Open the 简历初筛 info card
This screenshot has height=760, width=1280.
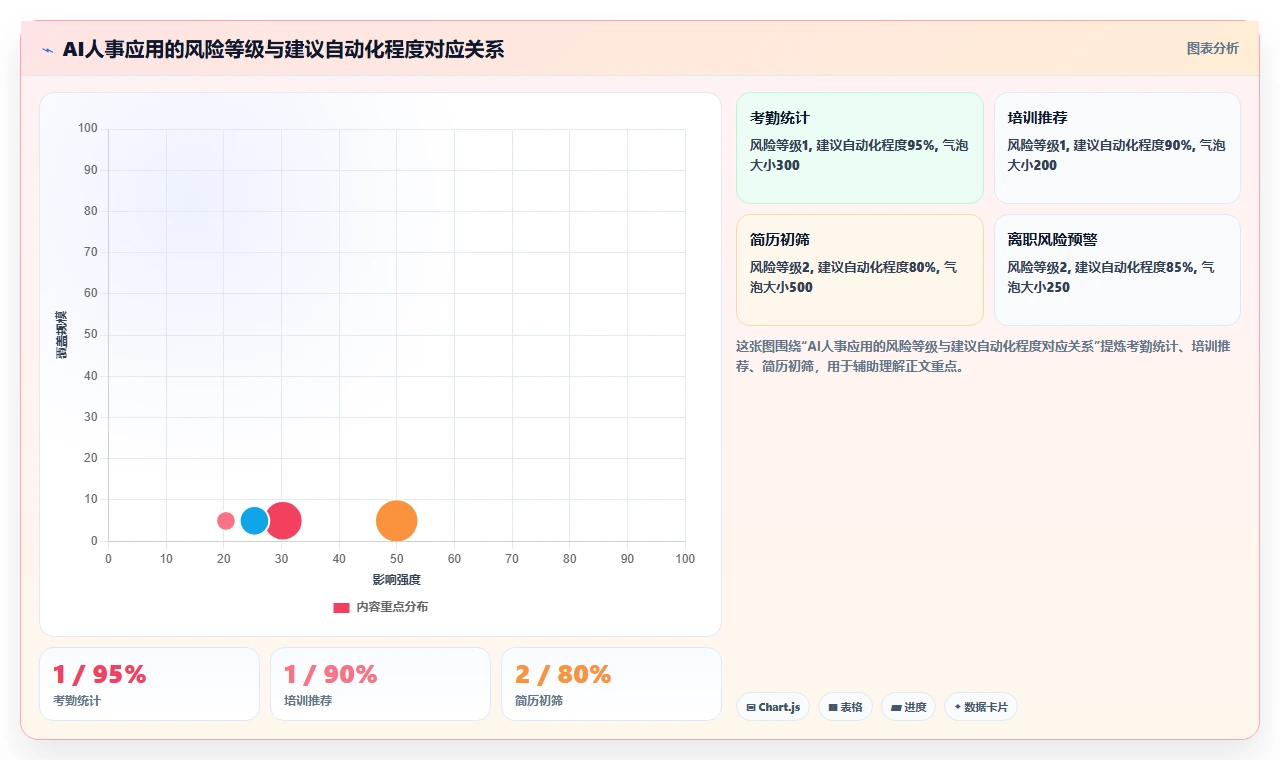point(860,270)
